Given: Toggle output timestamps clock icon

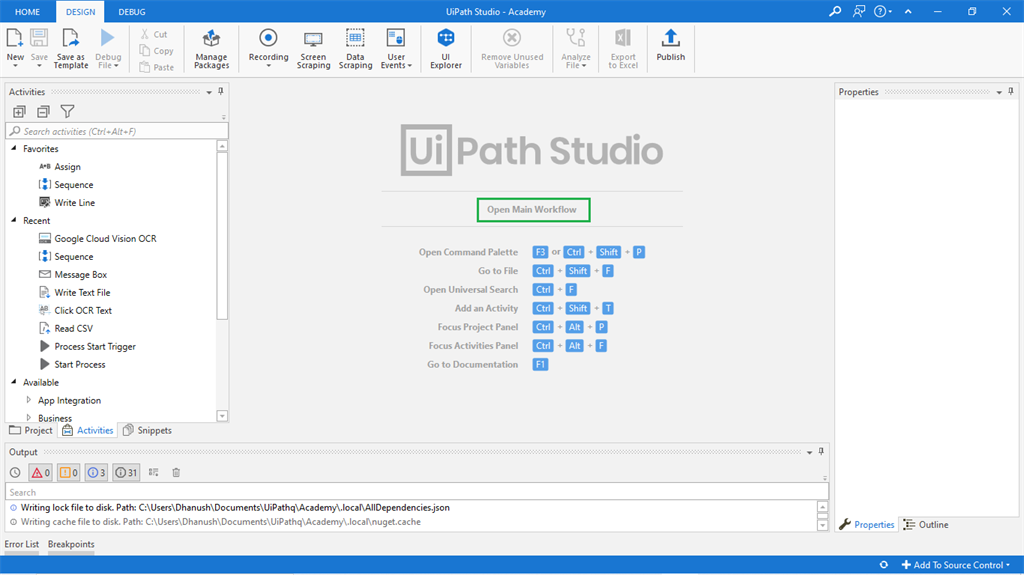Looking at the screenshot, I should (x=15, y=472).
